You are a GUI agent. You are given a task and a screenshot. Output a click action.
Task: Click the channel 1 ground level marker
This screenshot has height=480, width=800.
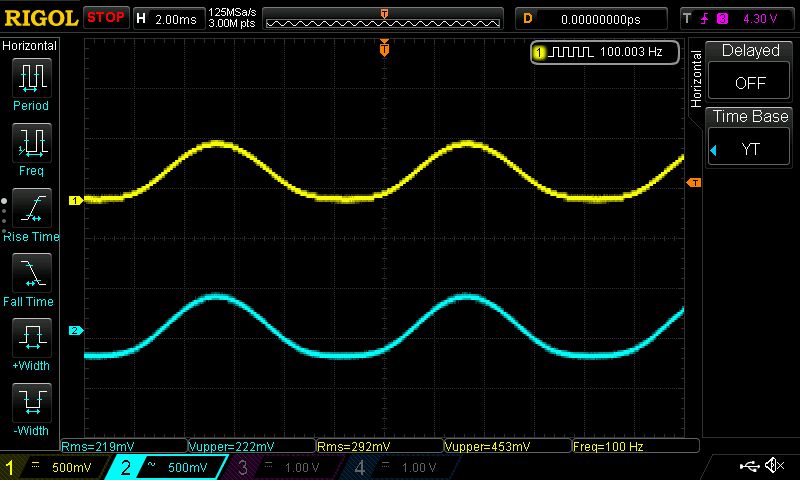point(76,200)
